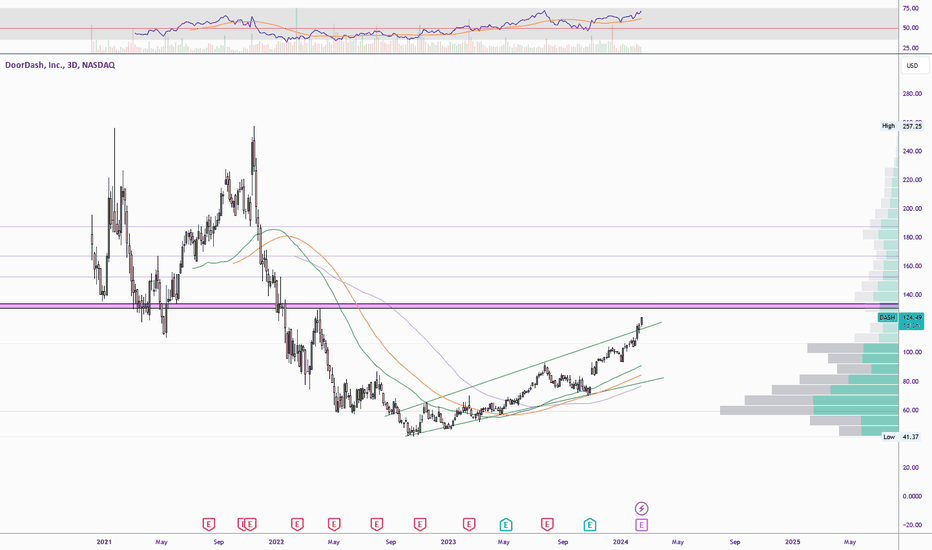Click the 2022 time axis label
This screenshot has width=932, height=550.
[276, 542]
